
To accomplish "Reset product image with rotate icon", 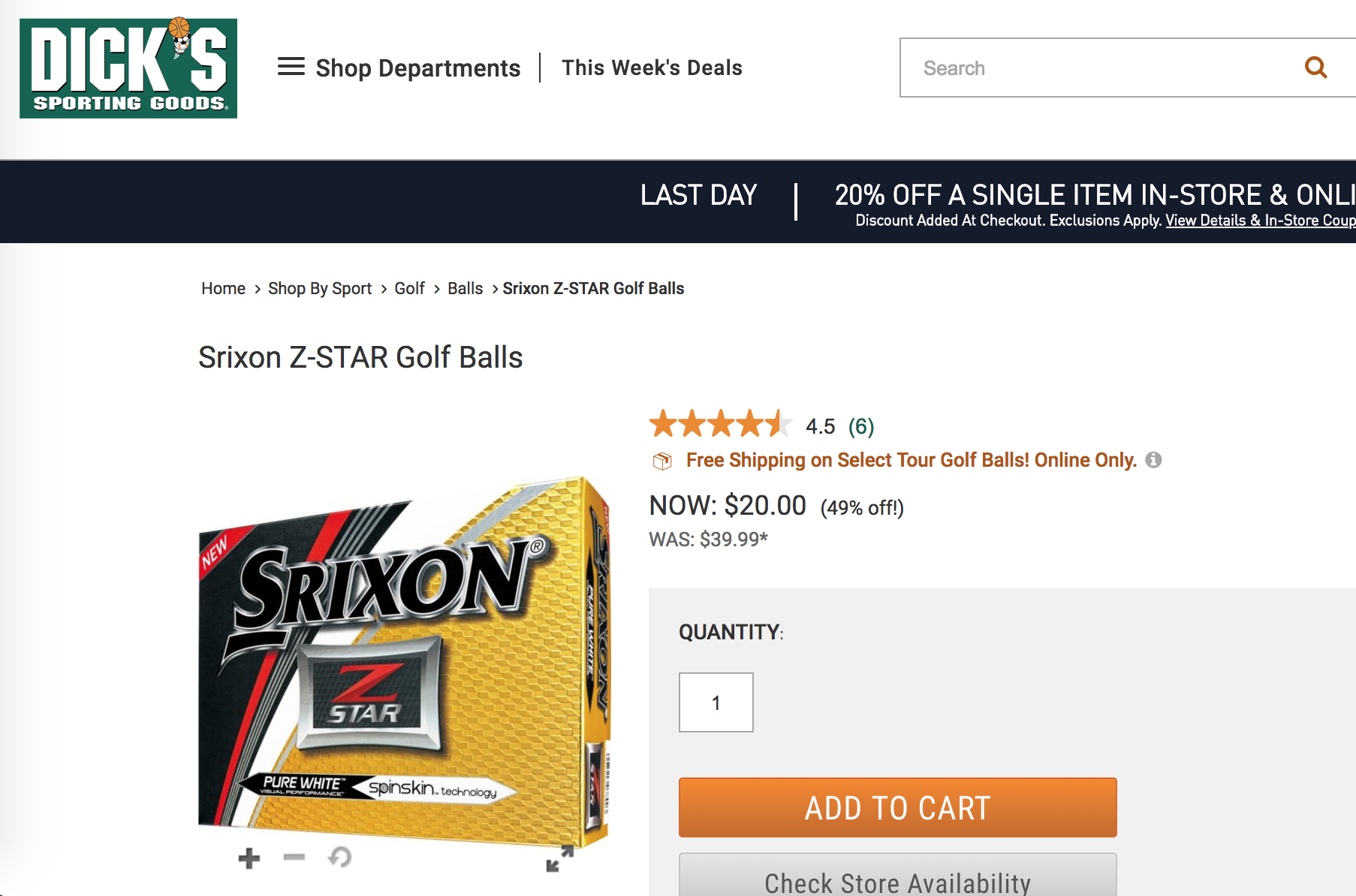I will tap(339, 857).
